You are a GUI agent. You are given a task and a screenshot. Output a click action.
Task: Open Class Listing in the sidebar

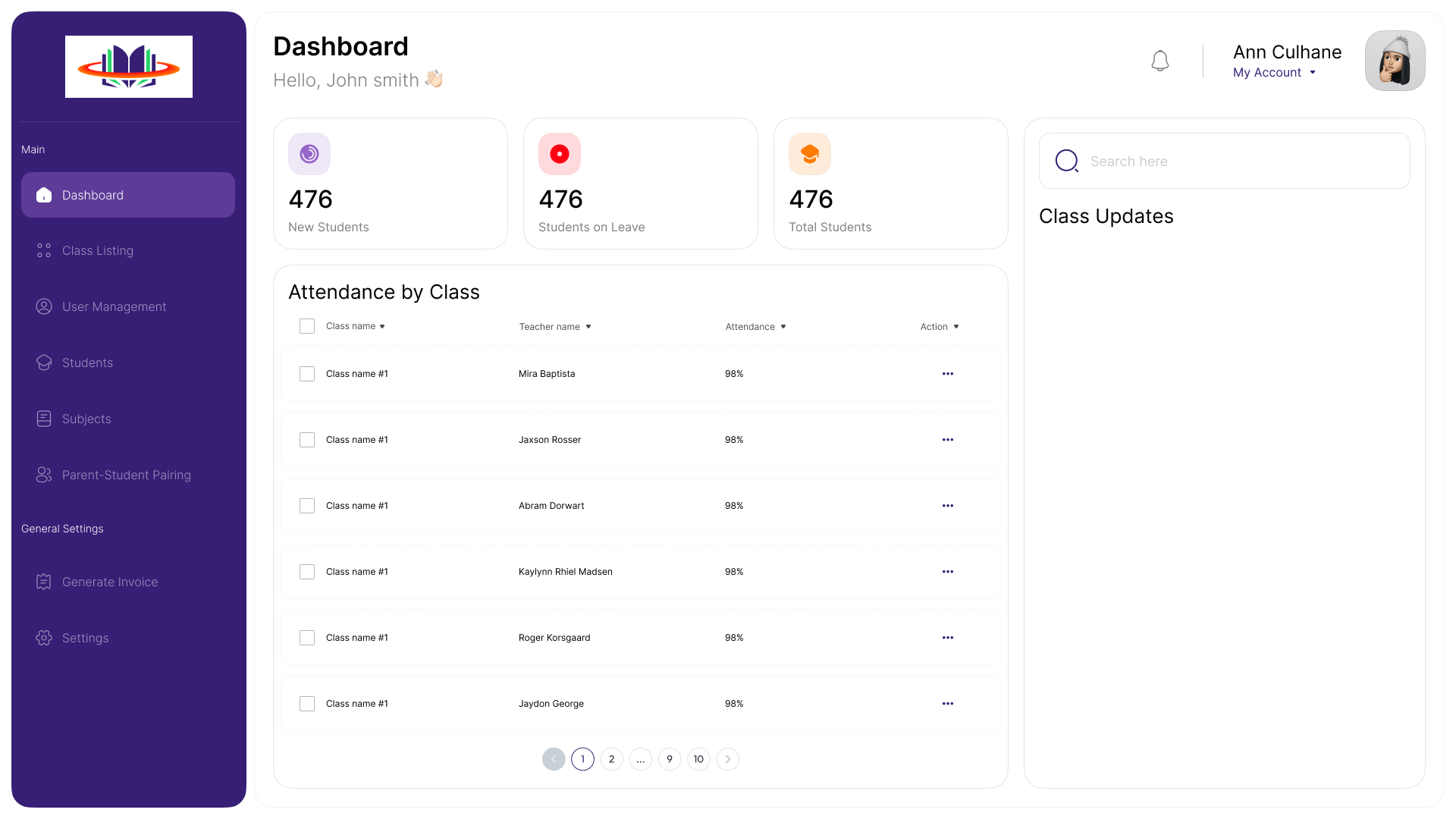[98, 251]
